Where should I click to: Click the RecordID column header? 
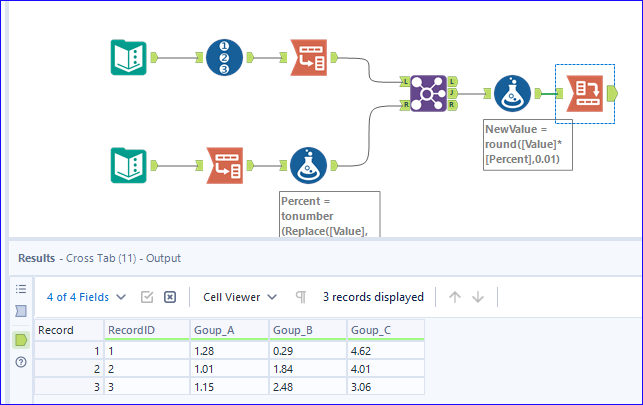point(147,330)
